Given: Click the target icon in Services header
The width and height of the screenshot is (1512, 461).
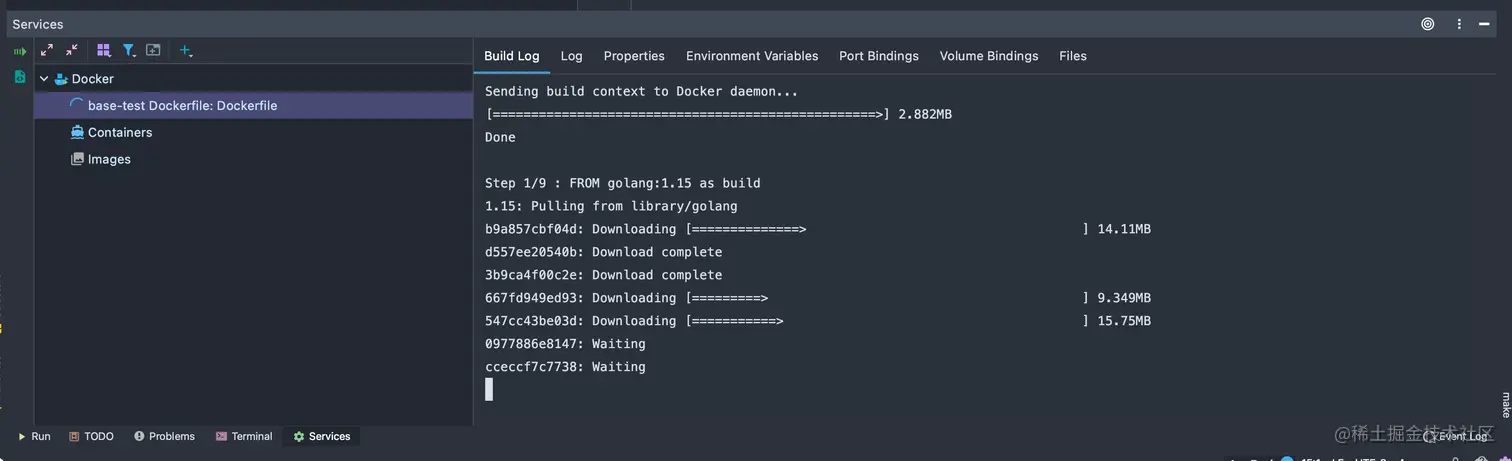Looking at the screenshot, I should tap(1427, 24).
